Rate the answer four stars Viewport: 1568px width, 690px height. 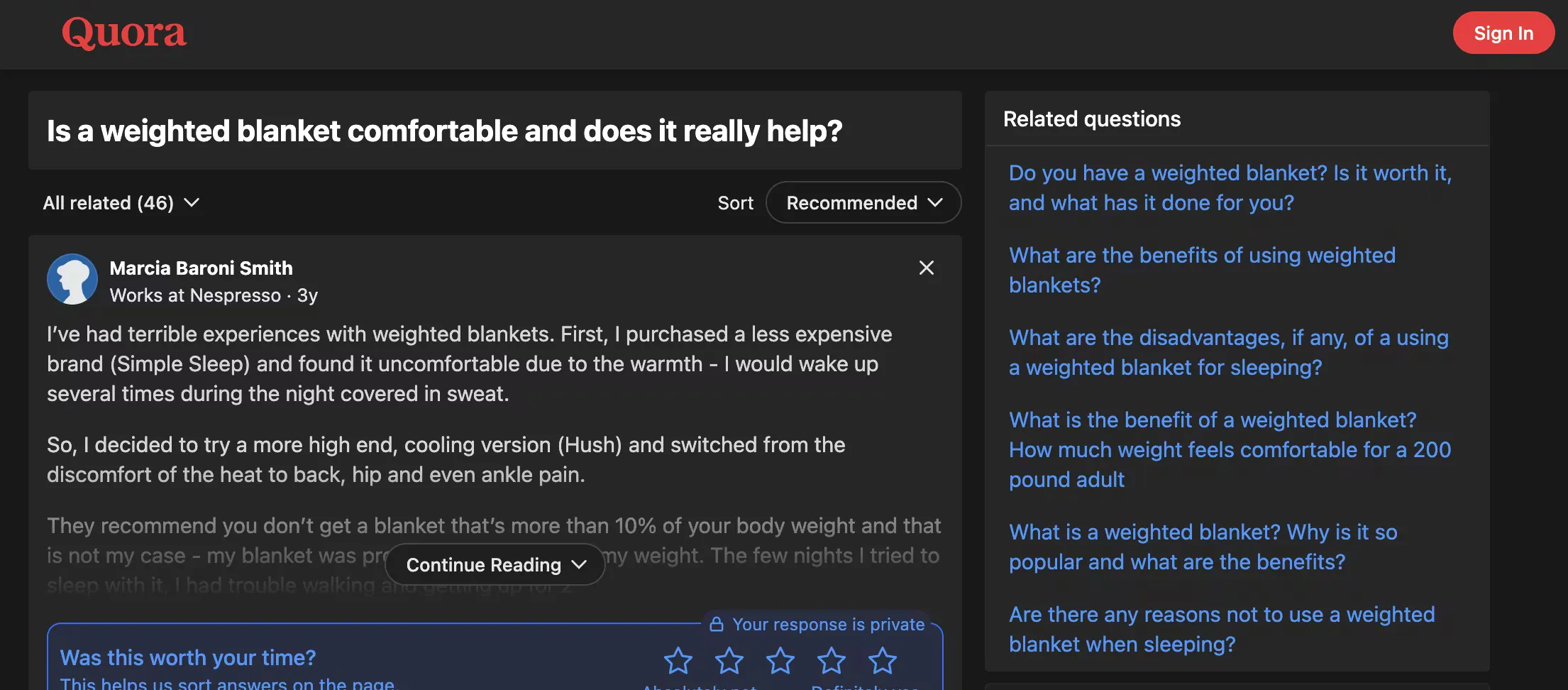pos(832,661)
